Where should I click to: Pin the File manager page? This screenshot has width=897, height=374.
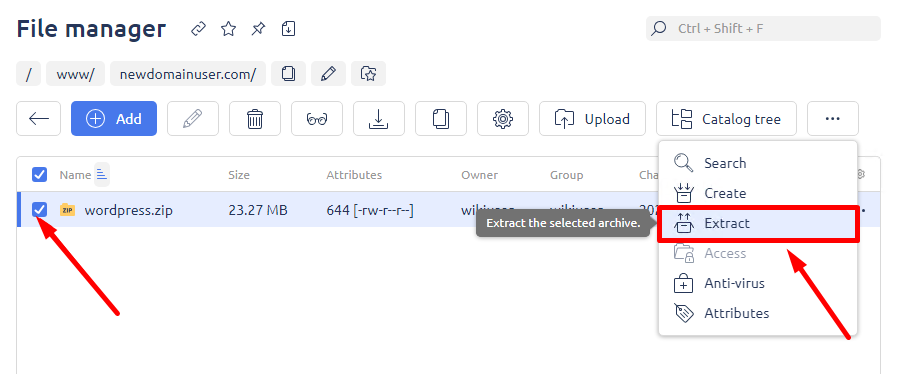pyautogui.click(x=259, y=29)
